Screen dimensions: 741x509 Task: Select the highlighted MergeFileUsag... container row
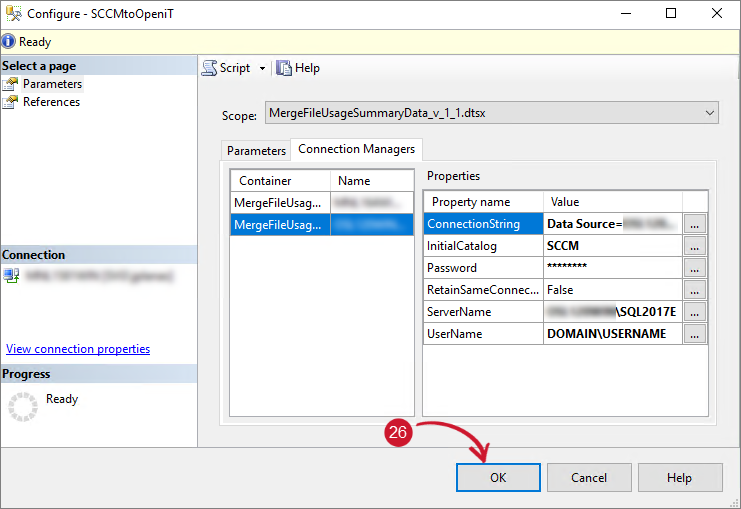pyautogui.click(x=322, y=224)
